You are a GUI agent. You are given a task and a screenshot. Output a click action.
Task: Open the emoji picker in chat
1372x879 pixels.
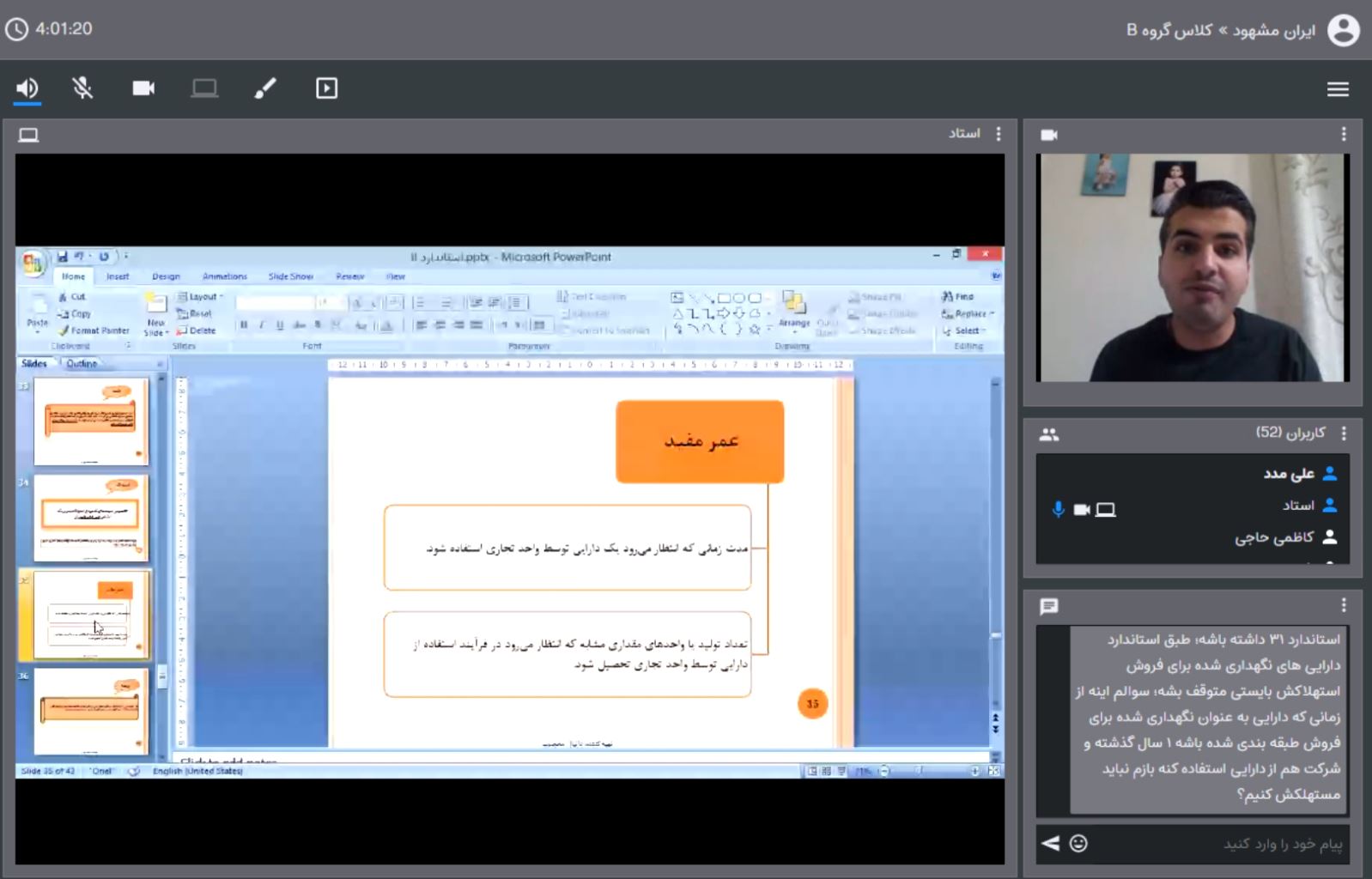pos(1078,843)
